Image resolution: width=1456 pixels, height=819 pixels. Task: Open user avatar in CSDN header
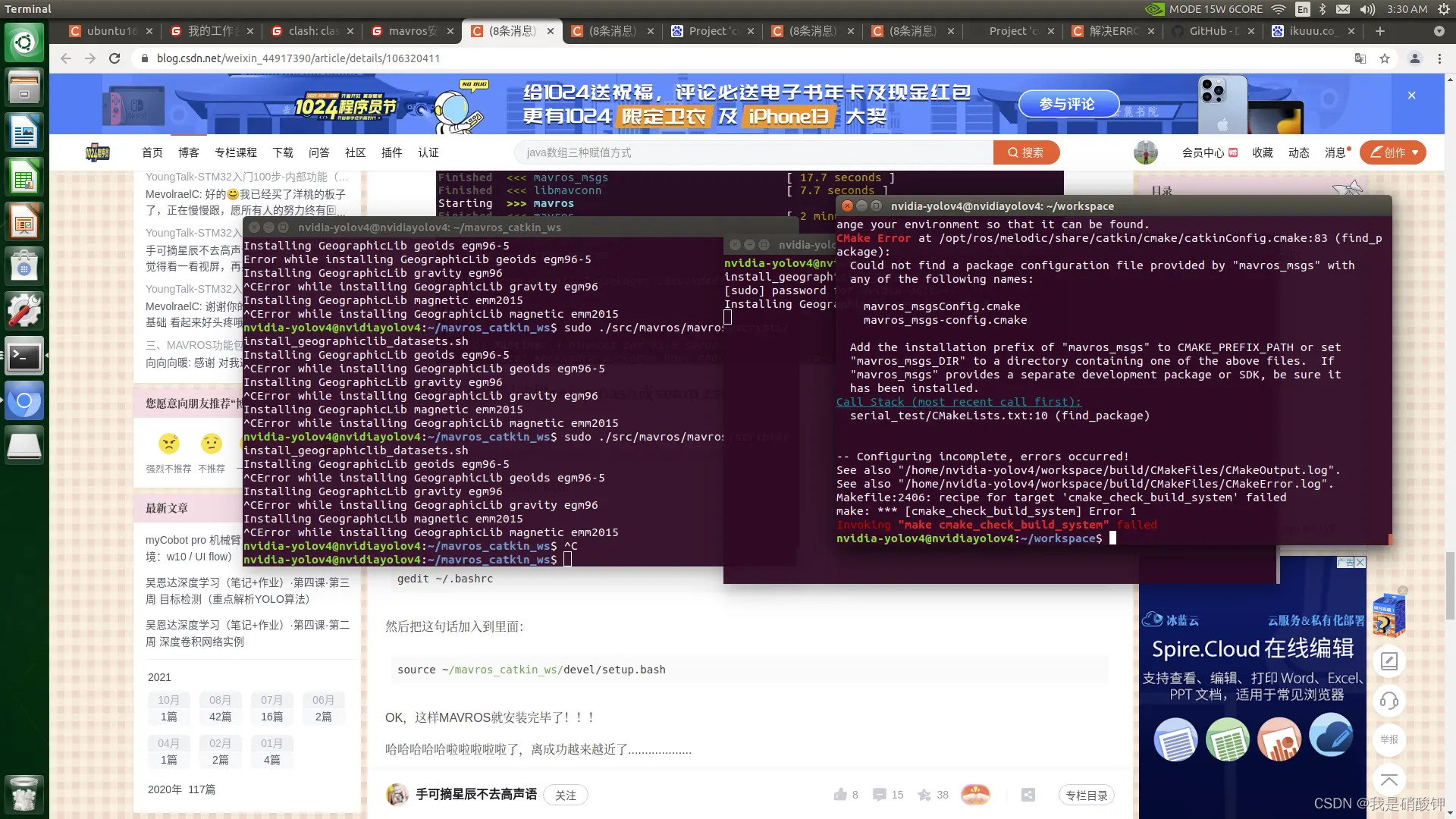(x=1145, y=152)
